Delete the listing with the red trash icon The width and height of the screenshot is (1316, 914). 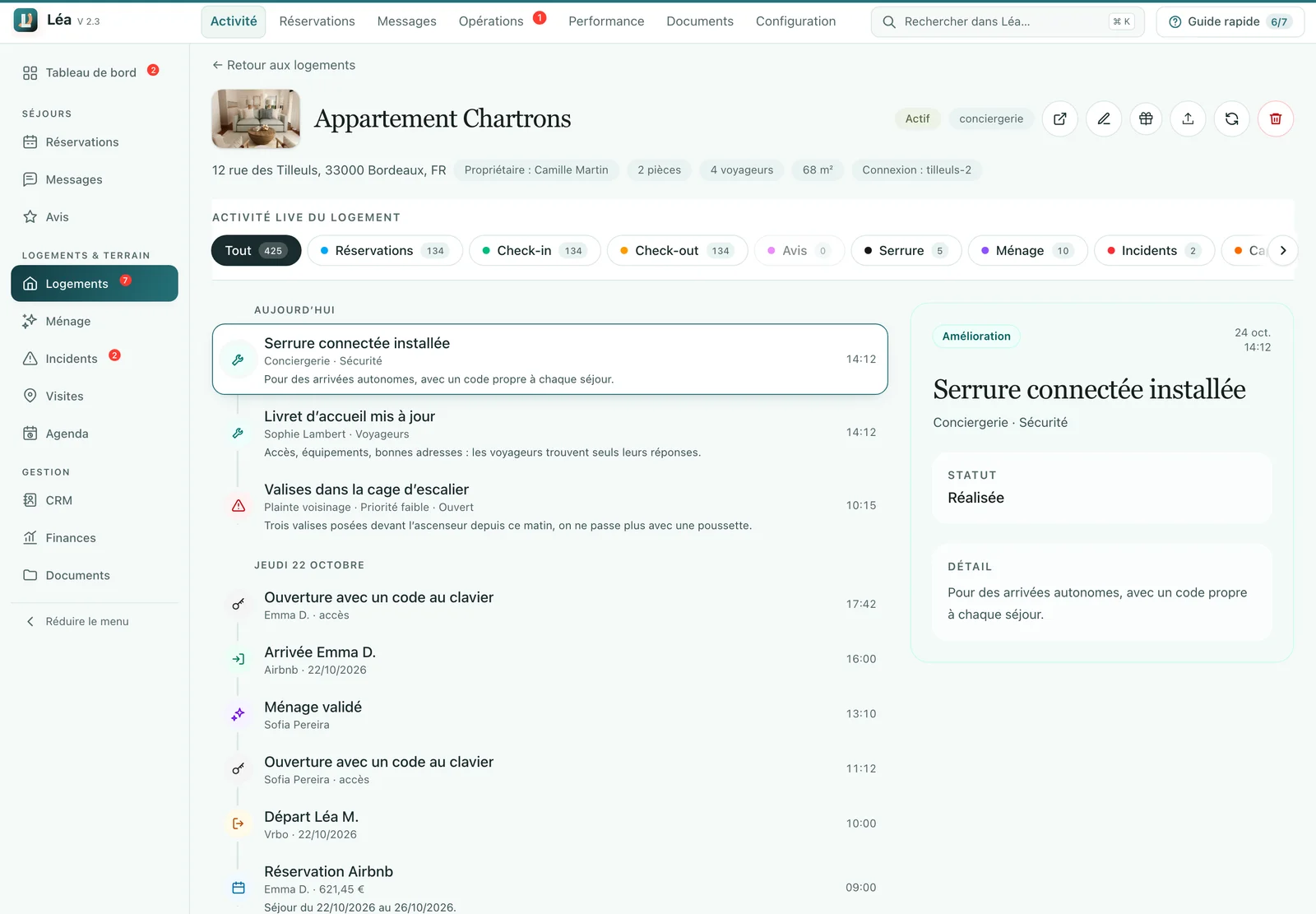point(1276,118)
